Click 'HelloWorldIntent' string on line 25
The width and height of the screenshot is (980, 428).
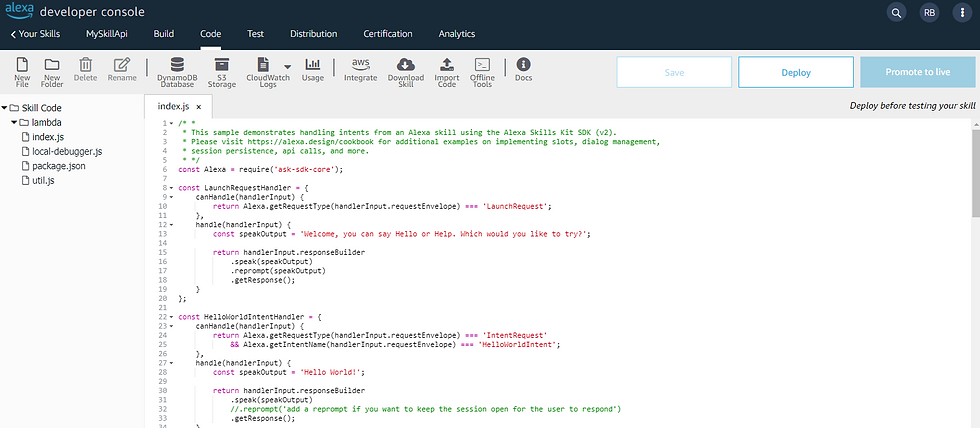tap(516, 345)
